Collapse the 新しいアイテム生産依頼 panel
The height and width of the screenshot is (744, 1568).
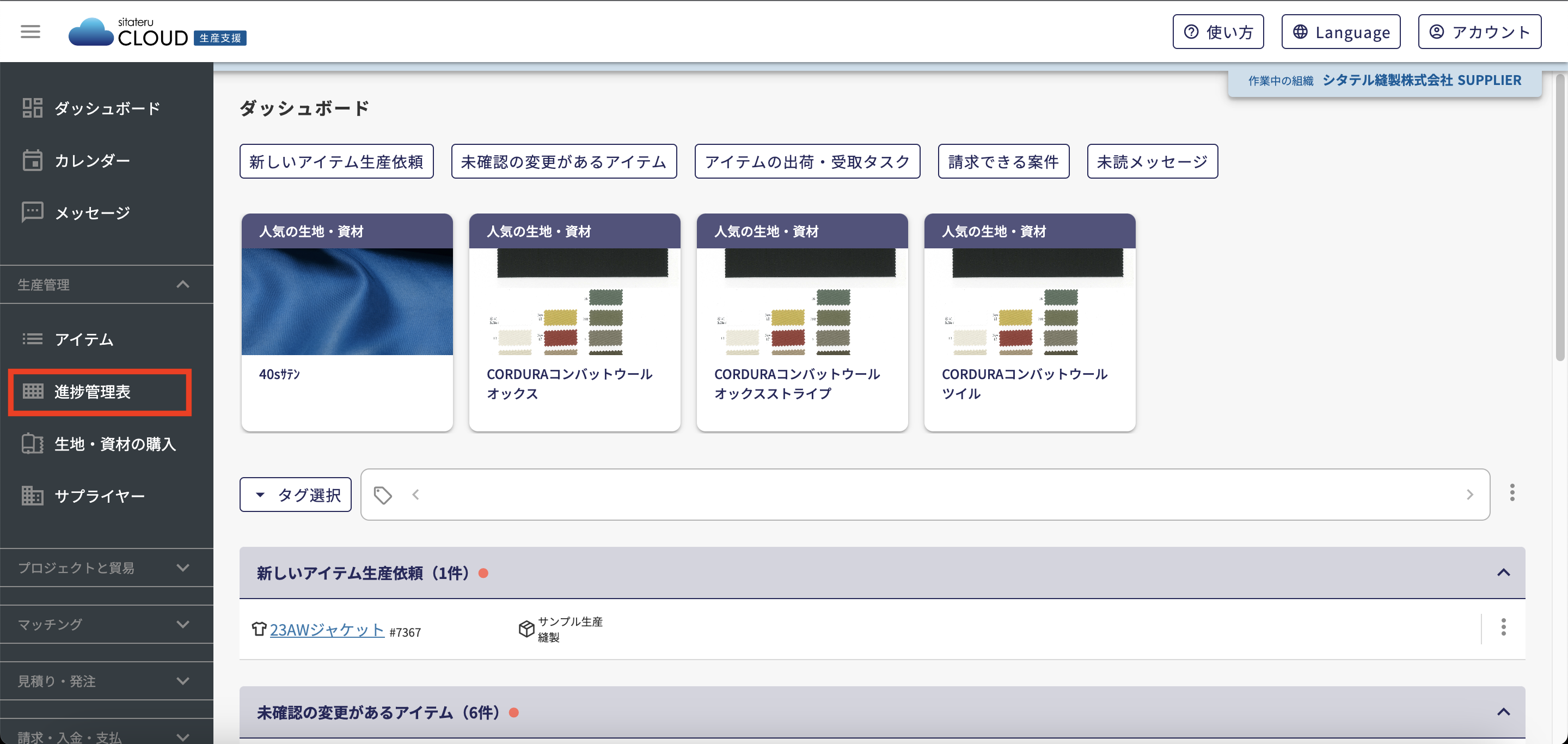1503,572
